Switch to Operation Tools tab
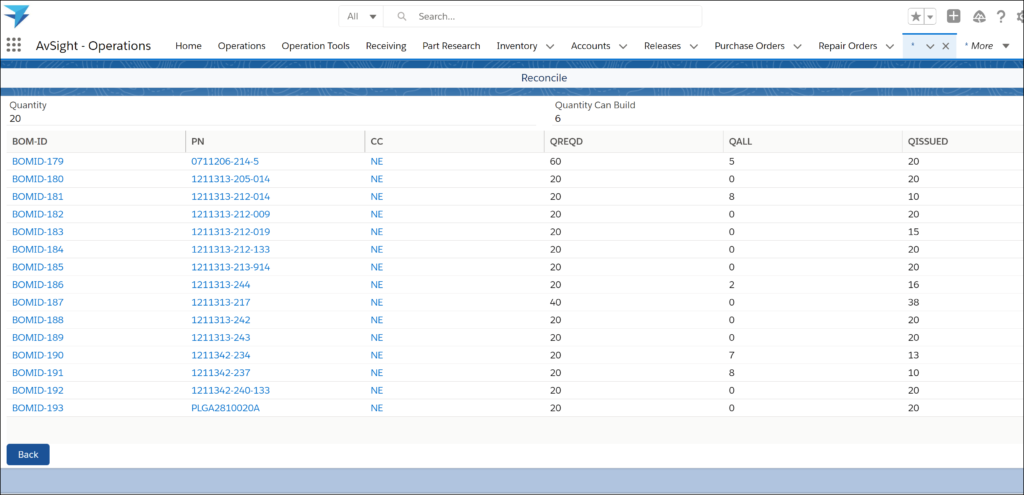Image resolution: width=1024 pixels, height=495 pixels. pyautogui.click(x=315, y=46)
